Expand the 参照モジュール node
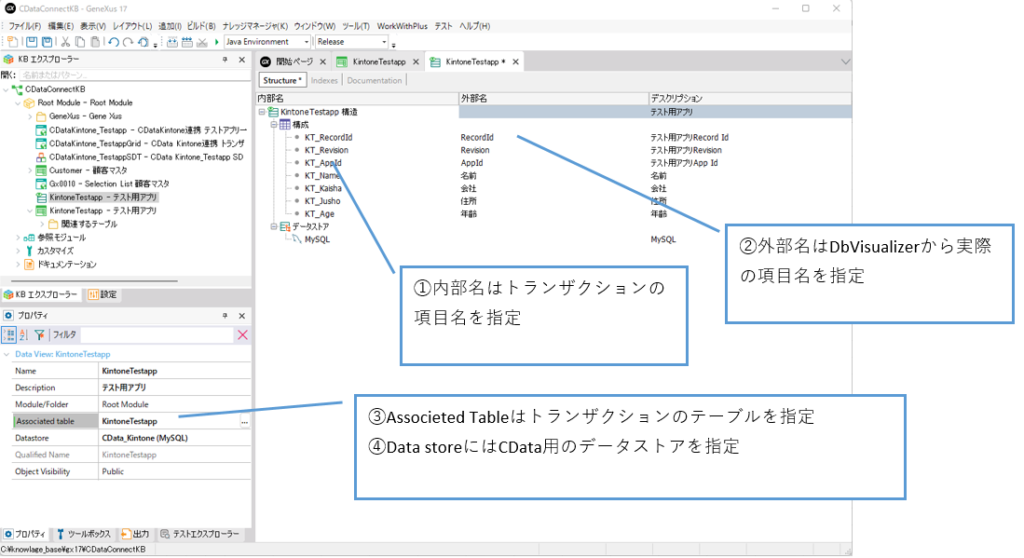Image resolution: width=1024 pixels, height=558 pixels. coord(18,238)
